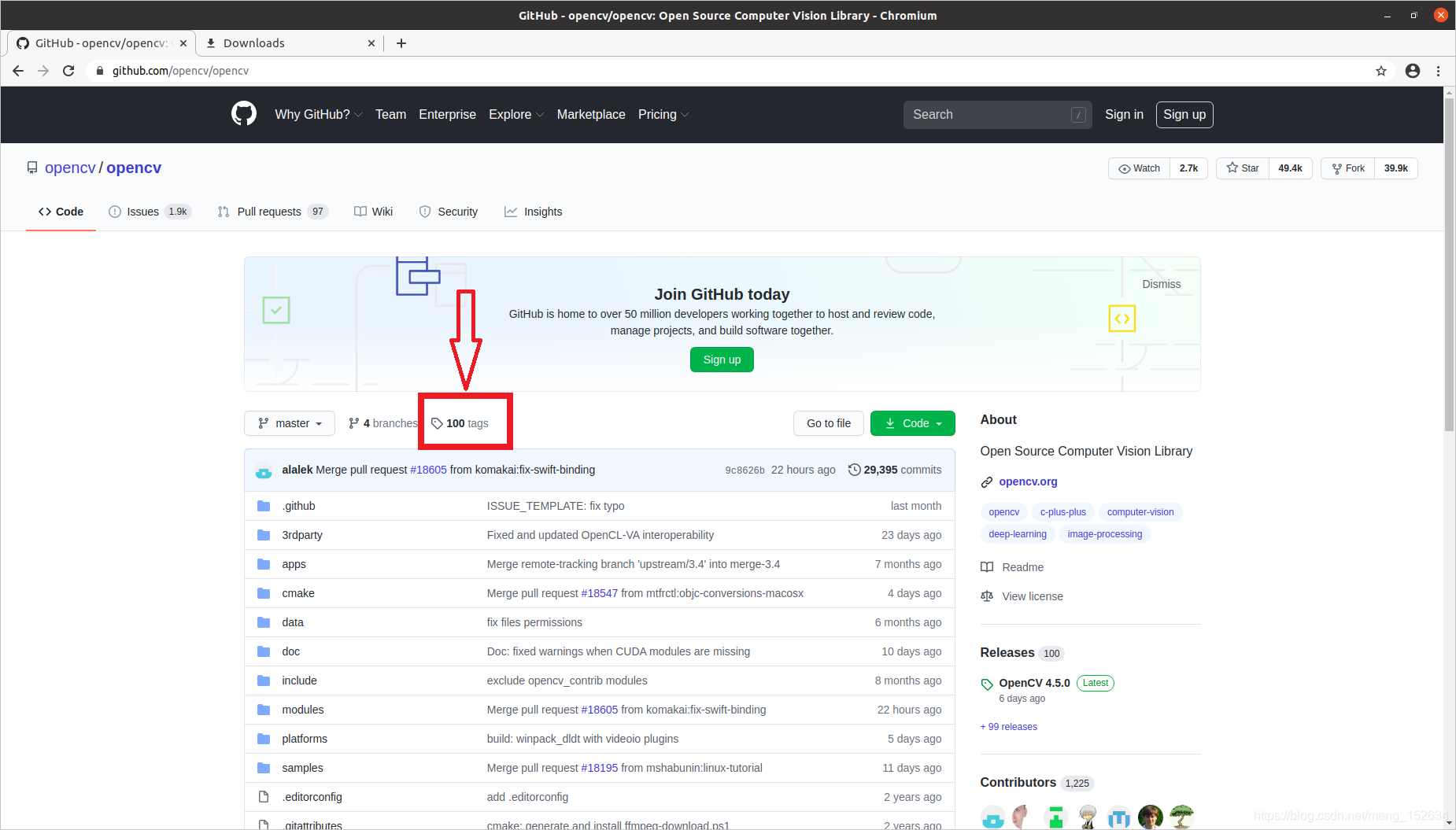Screen dimensions: 1456x830
Task: Click the Team navigation link
Action: [x=390, y=115]
